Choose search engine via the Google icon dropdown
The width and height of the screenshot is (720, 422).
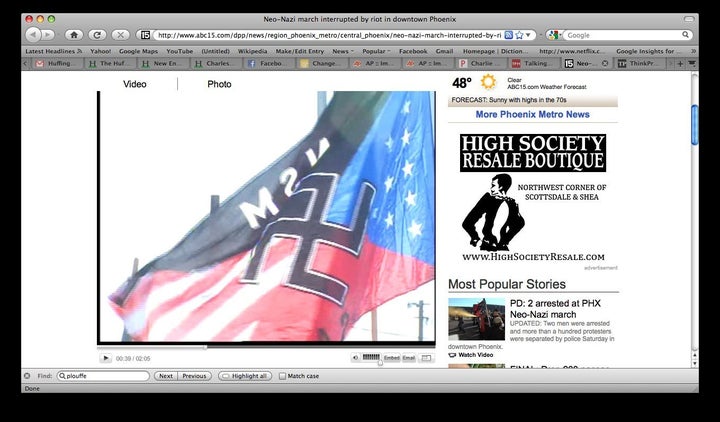click(x=554, y=35)
